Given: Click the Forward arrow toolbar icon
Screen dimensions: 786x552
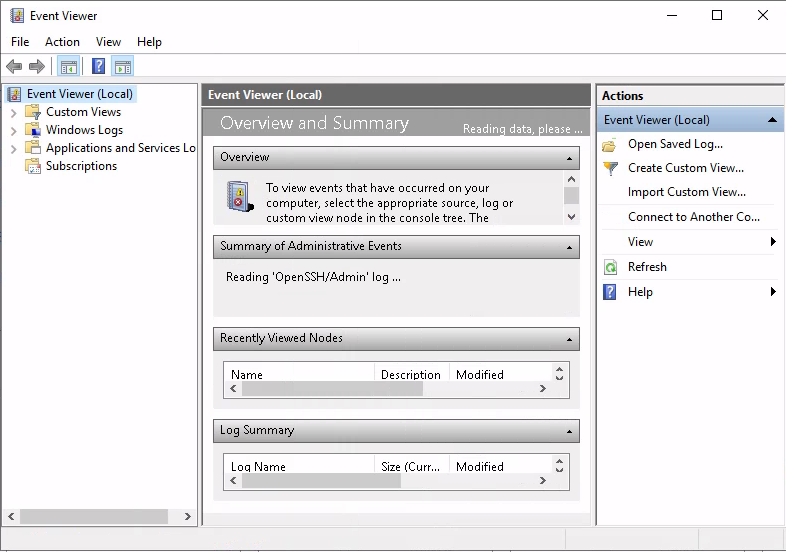Looking at the screenshot, I should click(x=37, y=67).
